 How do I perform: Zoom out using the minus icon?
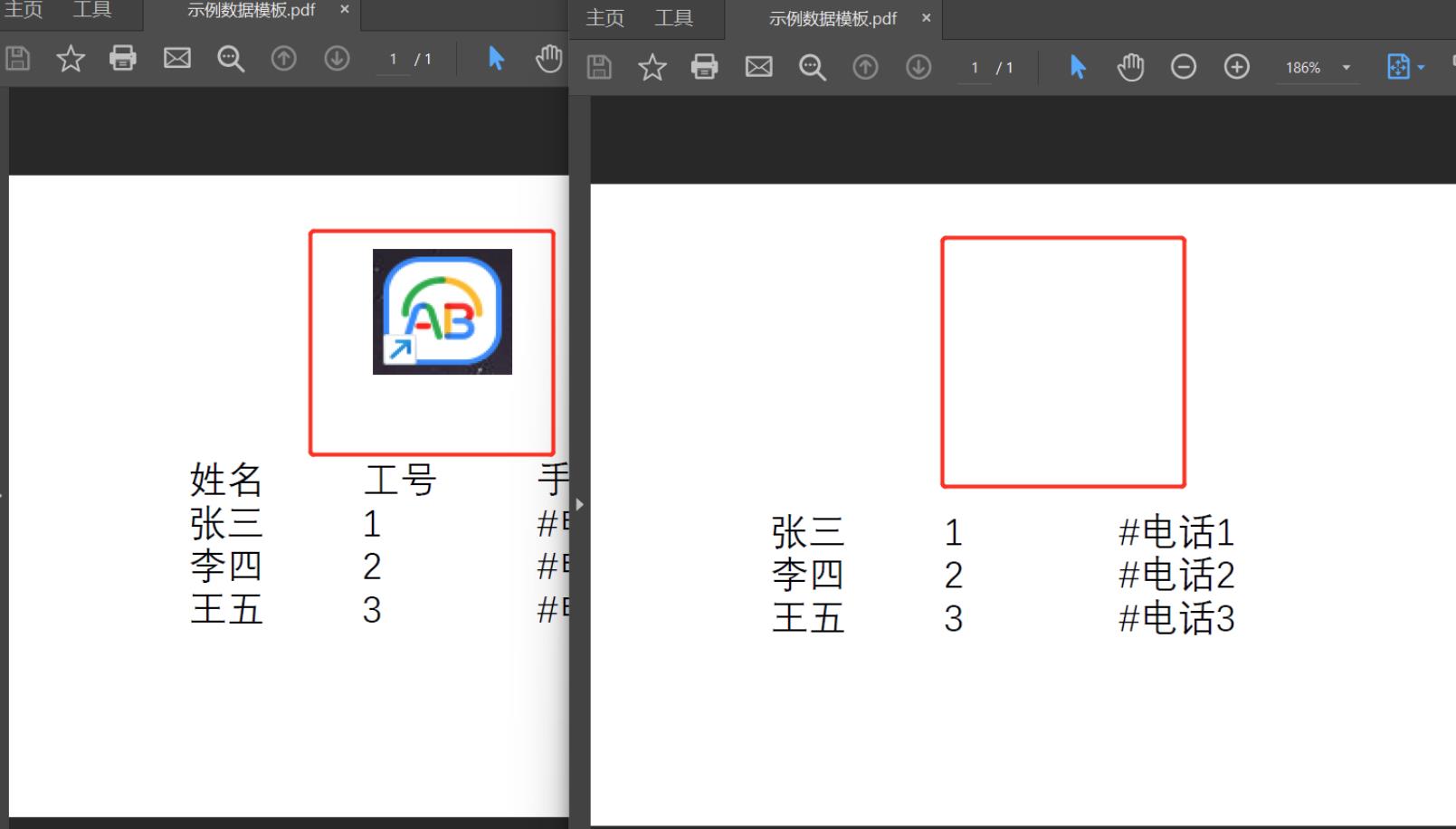[x=1184, y=66]
